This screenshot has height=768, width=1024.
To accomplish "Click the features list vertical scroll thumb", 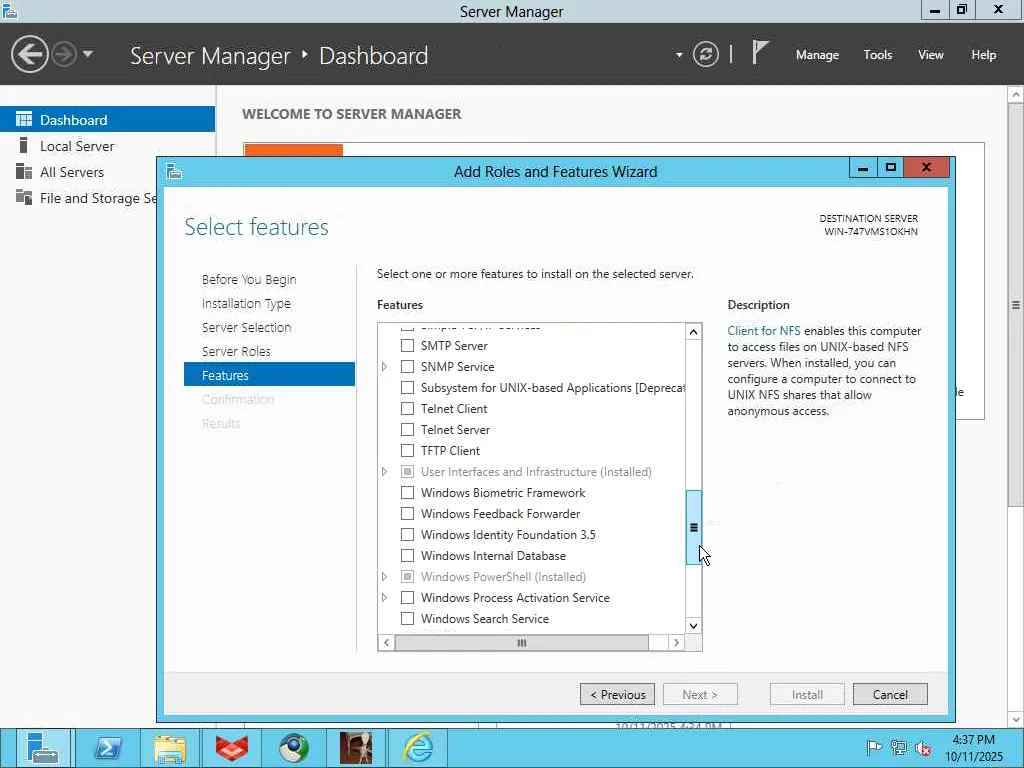I will [694, 528].
